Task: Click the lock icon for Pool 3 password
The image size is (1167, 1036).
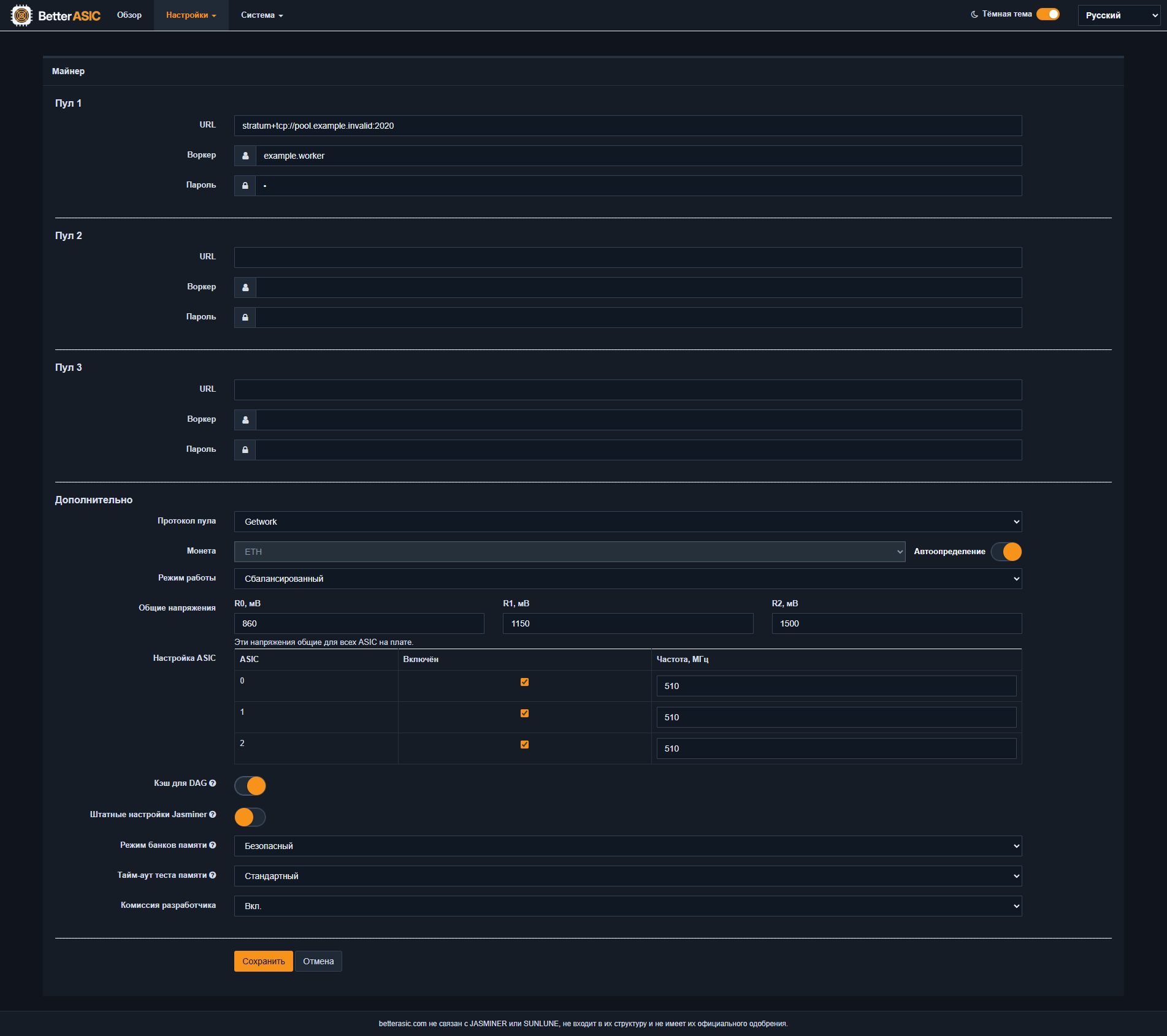Action: coord(245,450)
